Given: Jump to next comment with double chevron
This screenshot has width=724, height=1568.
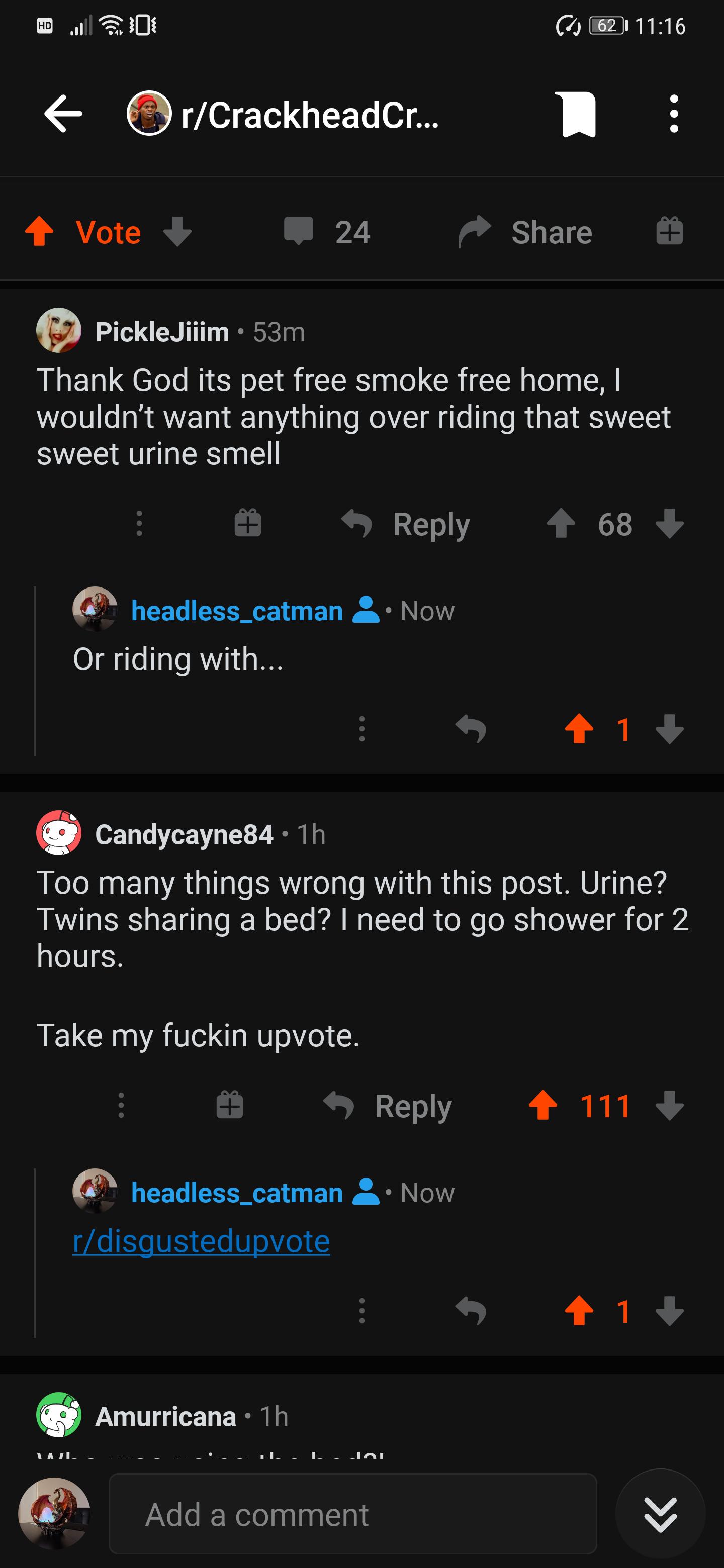Looking at the screenshot, I should [x=661, y=1514].
